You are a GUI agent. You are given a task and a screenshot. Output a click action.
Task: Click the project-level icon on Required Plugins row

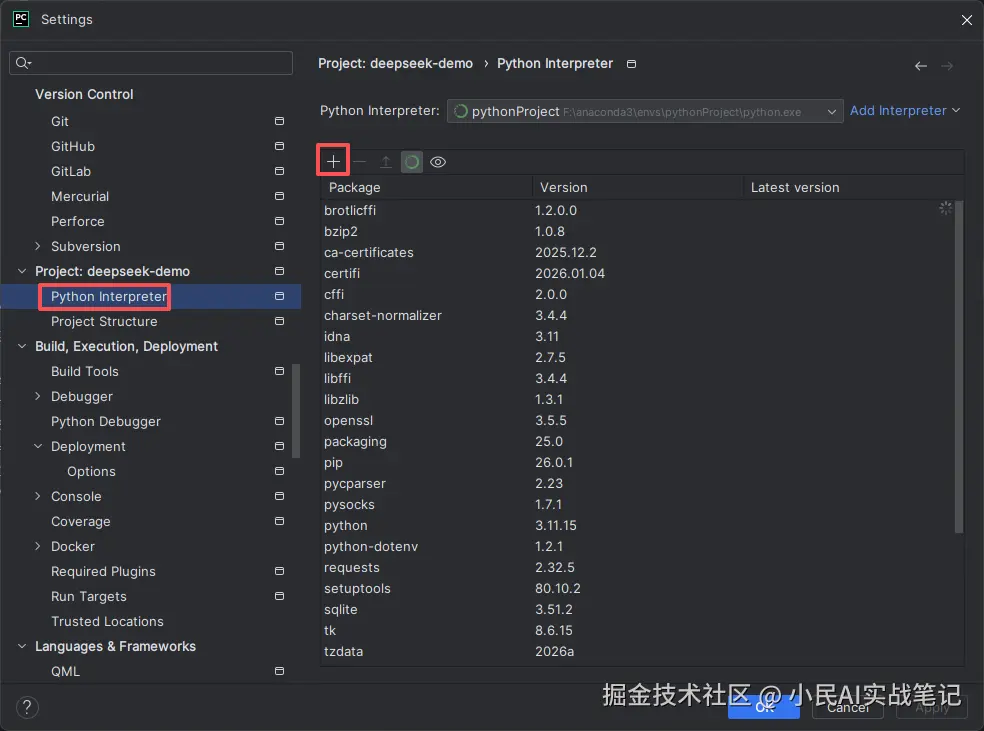click(x=279, y=571)
